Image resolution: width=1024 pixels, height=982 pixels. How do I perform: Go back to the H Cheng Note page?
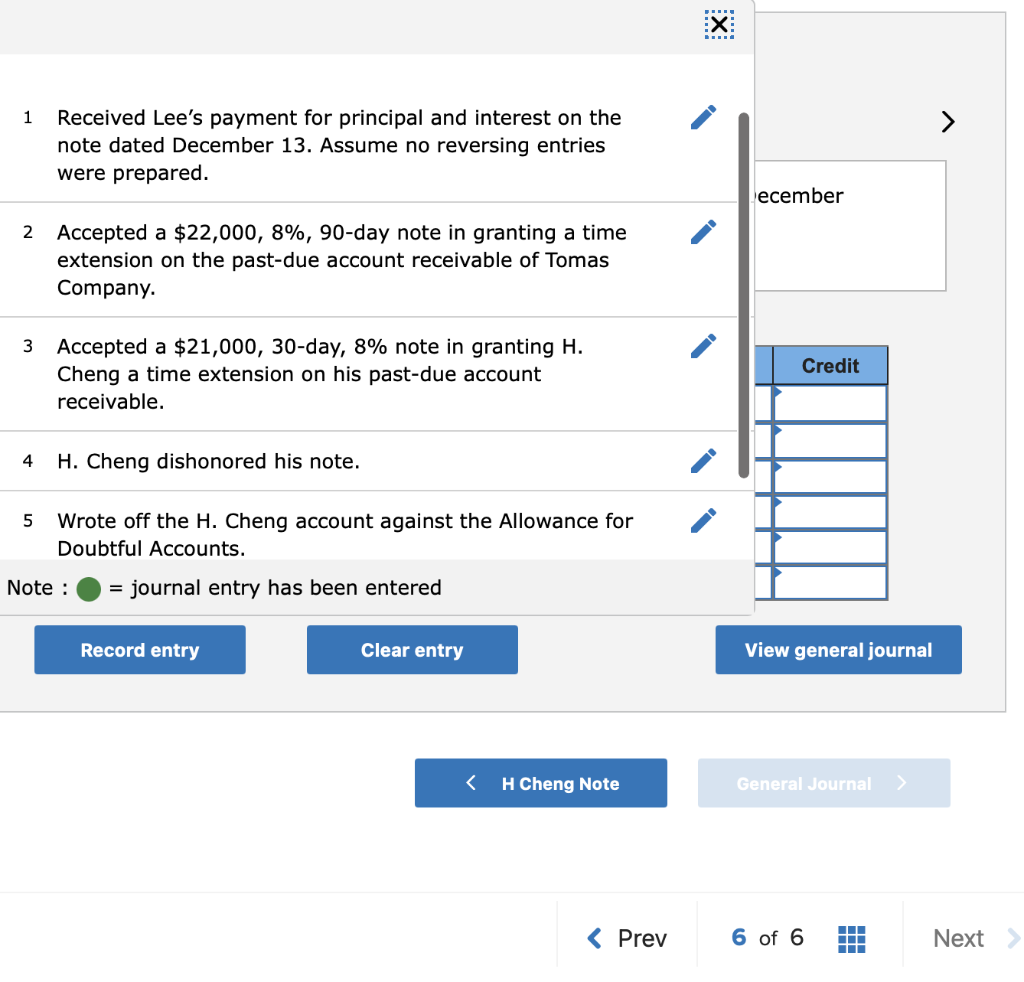(540, 783)
